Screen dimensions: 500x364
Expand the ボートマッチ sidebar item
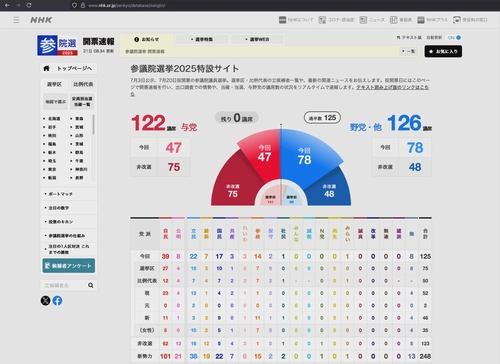tap(69, 194)
